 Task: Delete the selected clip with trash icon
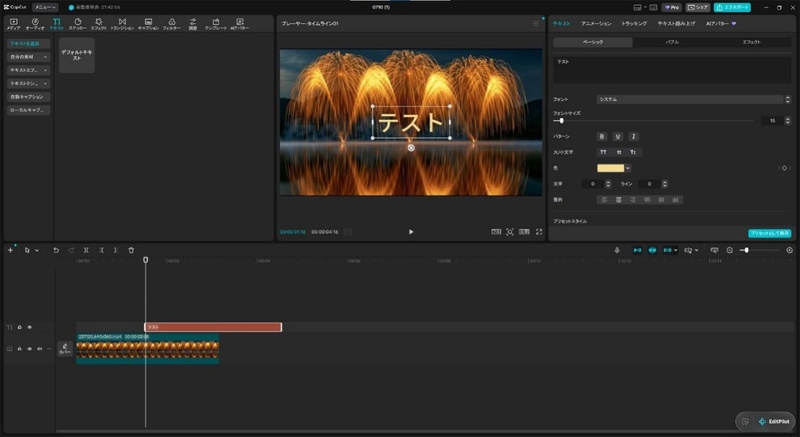(131, 250)
